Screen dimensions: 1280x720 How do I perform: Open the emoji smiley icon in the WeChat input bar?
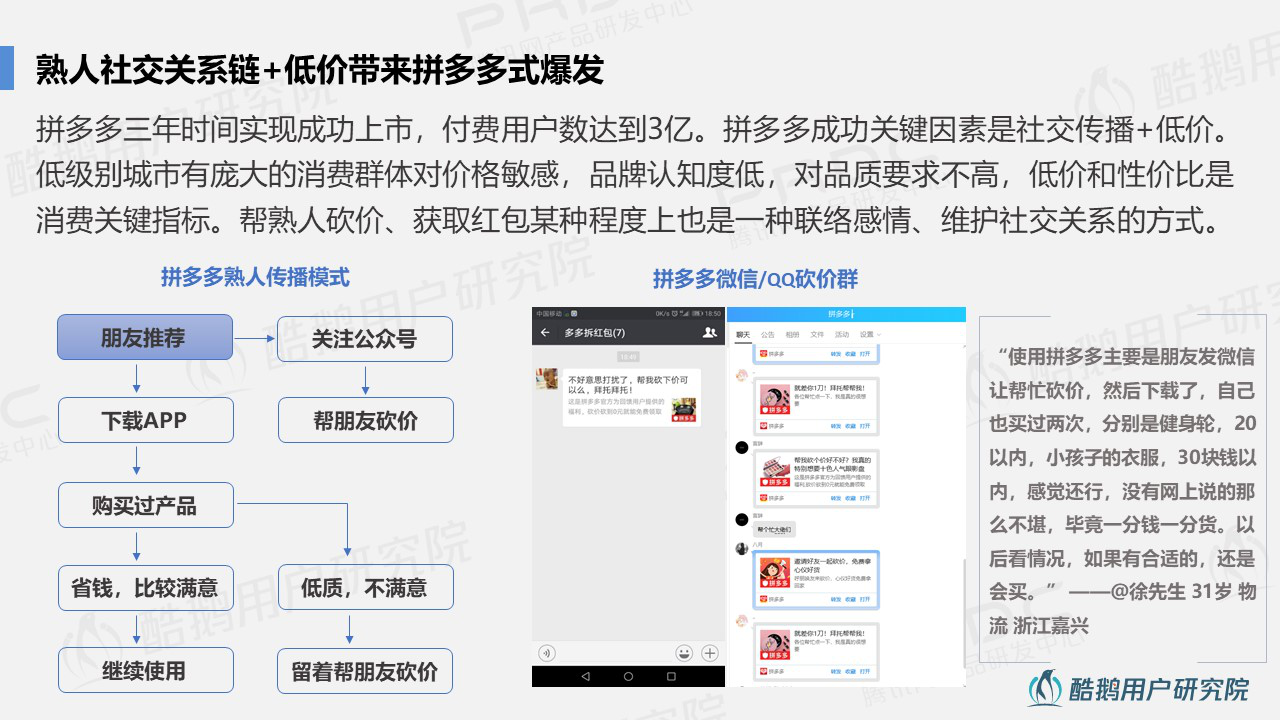pos(684,653)
